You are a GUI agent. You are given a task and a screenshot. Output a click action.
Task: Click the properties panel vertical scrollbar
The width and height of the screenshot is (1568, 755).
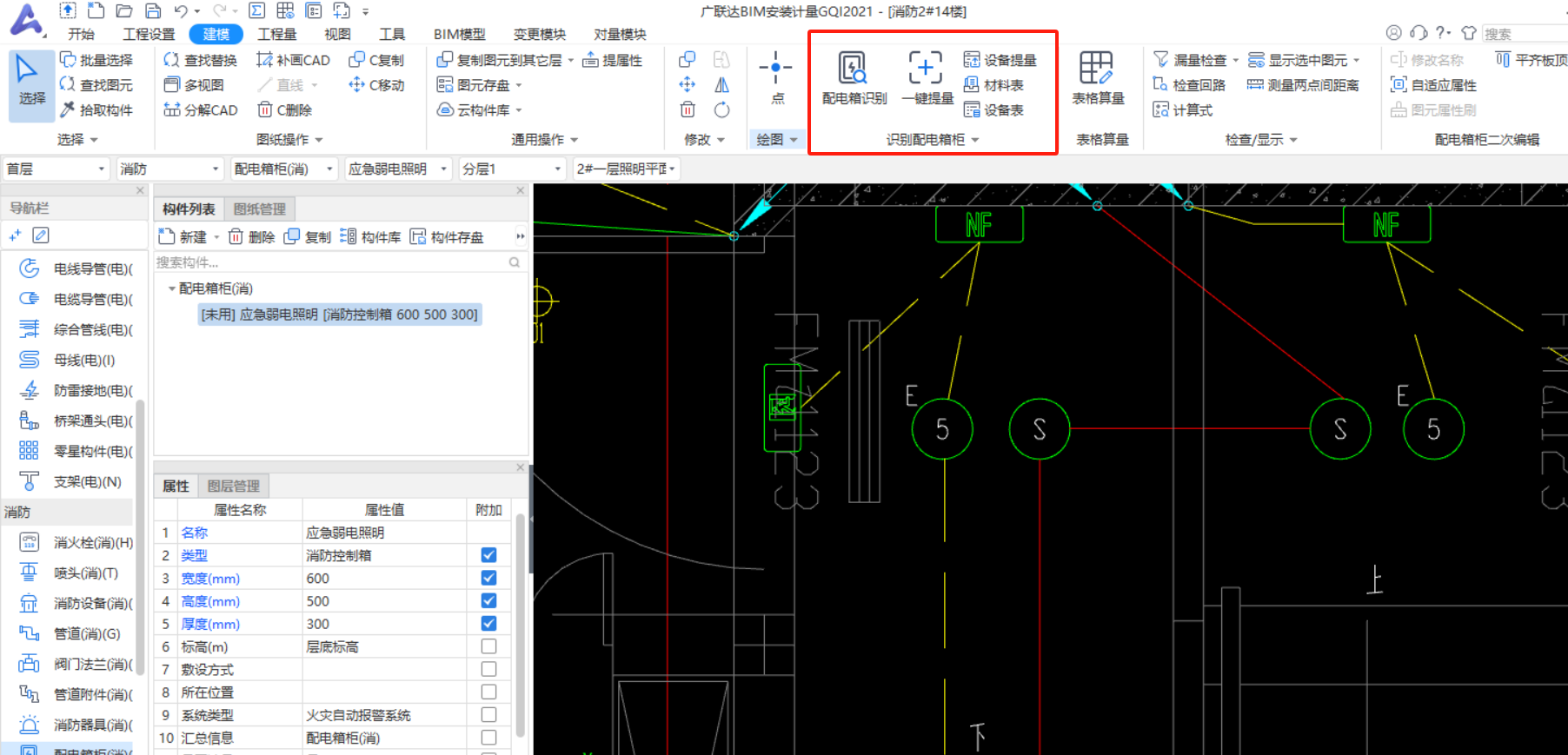[x=520, y=624]
